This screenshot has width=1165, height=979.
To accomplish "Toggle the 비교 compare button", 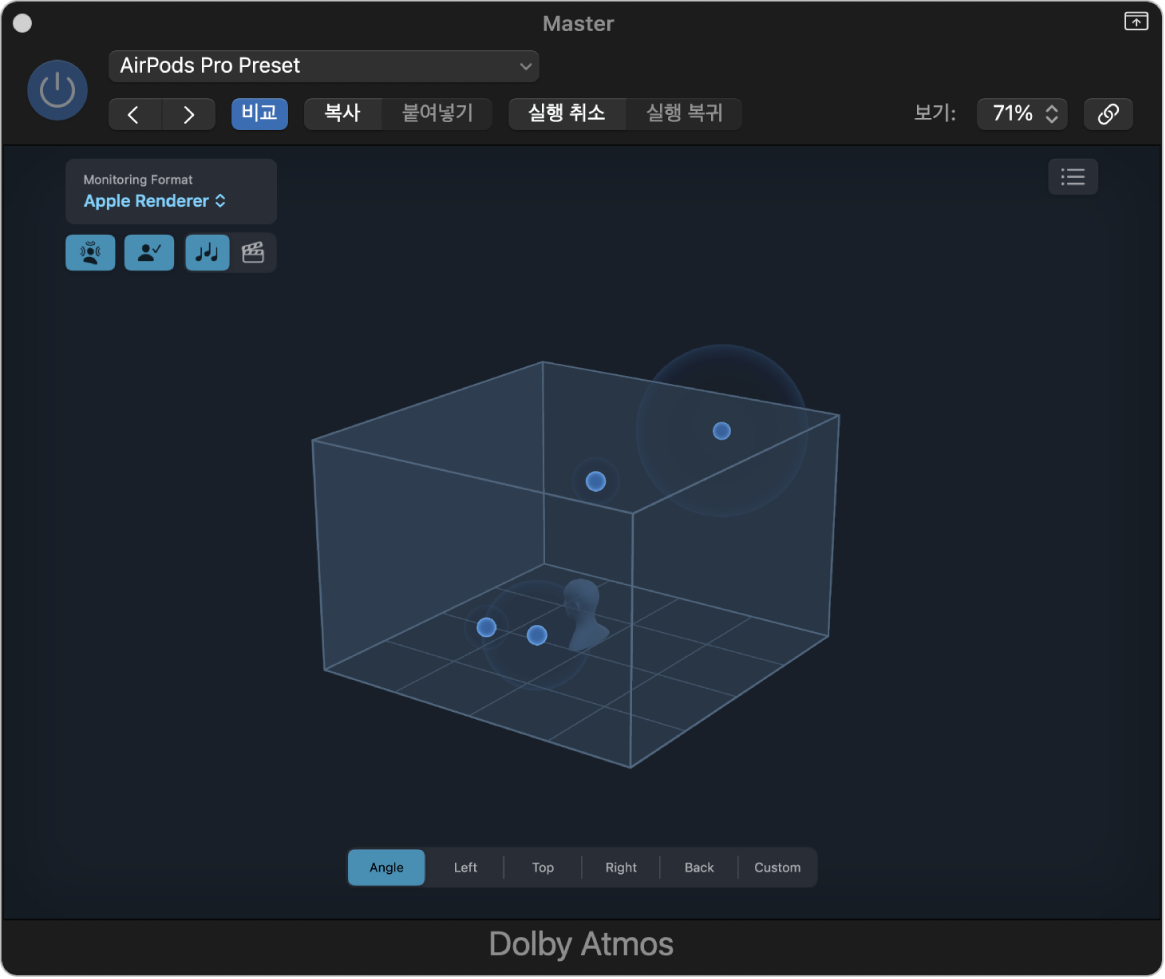I will coord(259,114).
